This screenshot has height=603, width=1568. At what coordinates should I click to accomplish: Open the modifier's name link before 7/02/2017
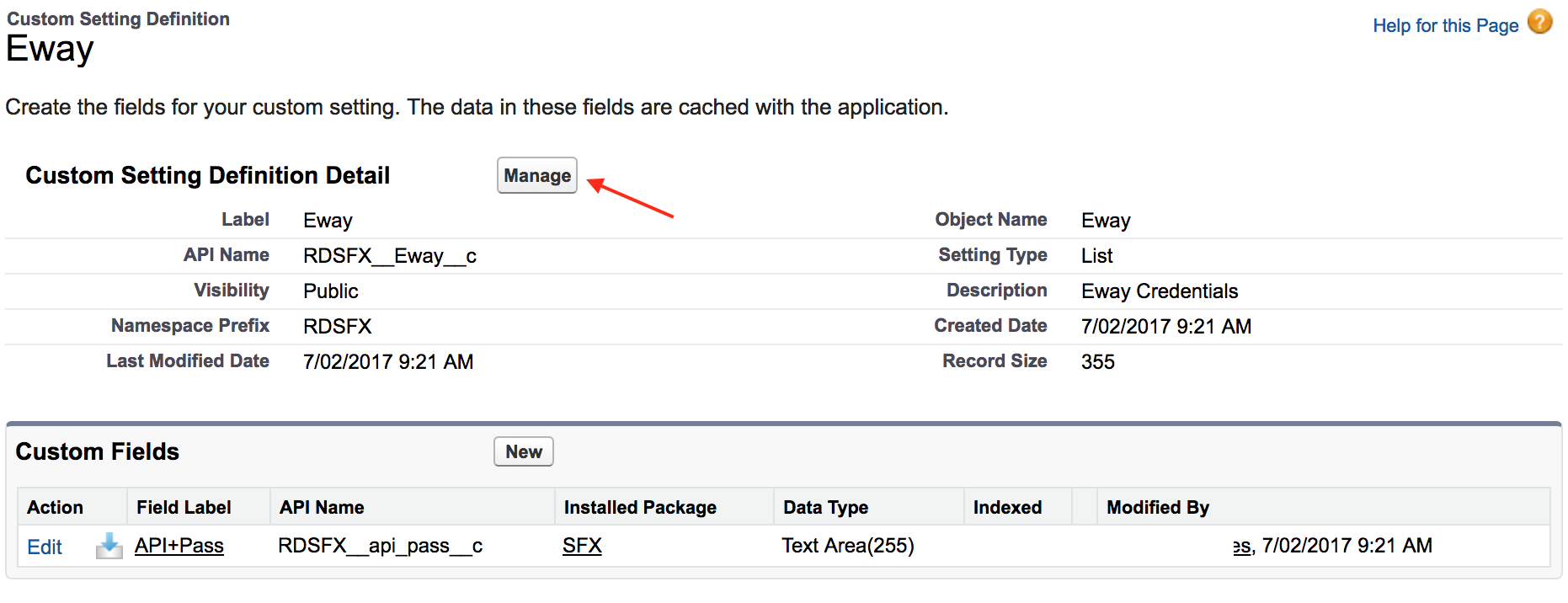point(1243,546)
